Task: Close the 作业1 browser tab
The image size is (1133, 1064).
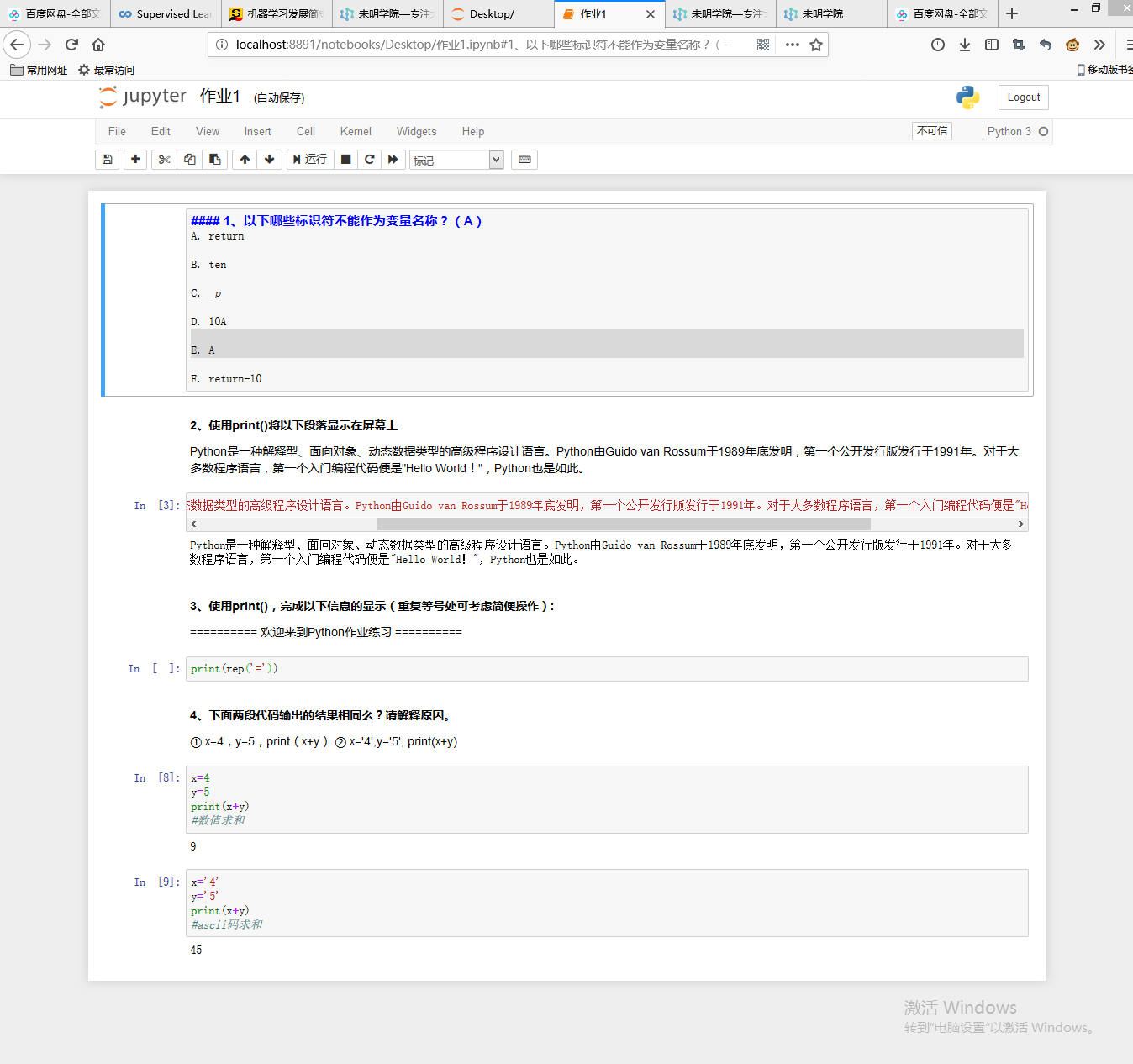Action: point(651,14)
